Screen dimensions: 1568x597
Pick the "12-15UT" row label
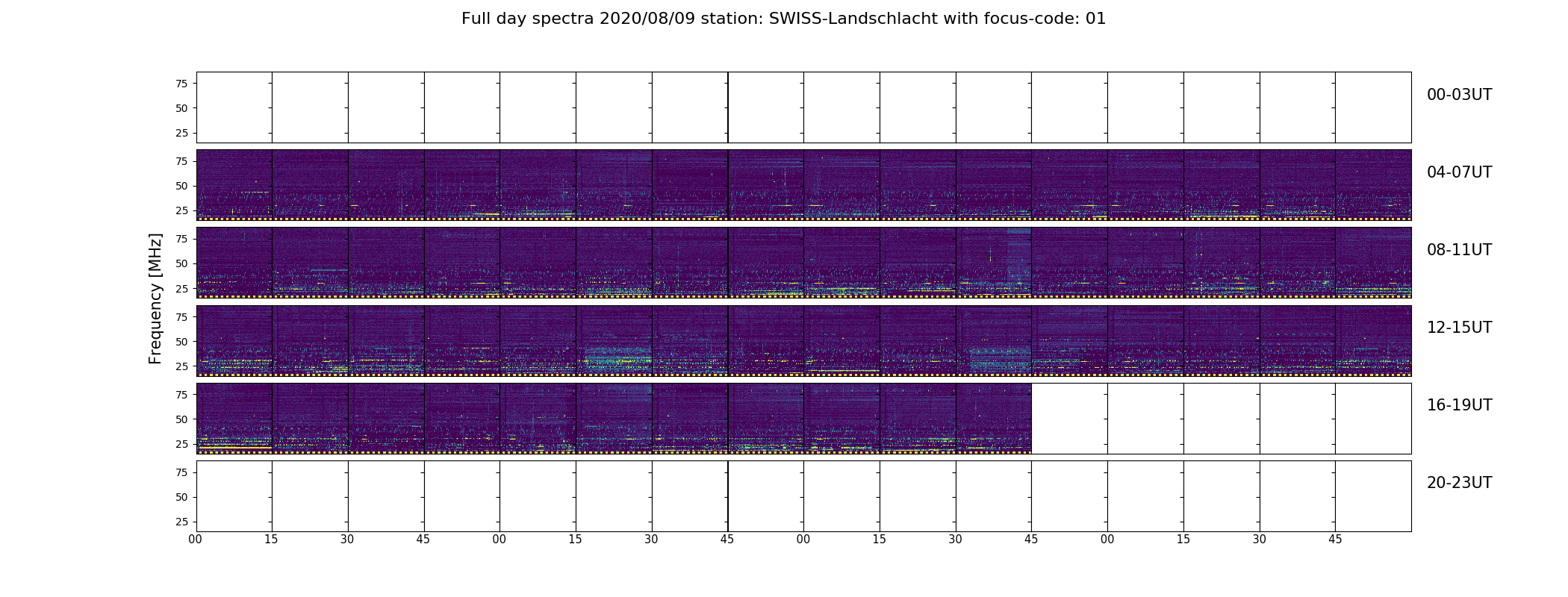[x=1459, y=328]
